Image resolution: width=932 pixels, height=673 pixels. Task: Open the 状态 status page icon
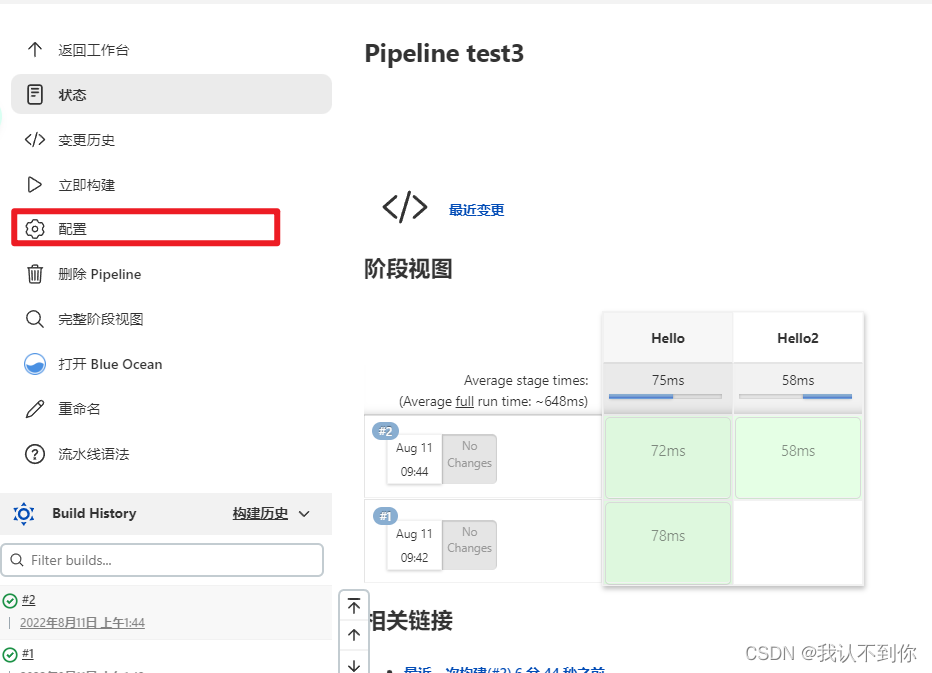(x=35, y=95)
